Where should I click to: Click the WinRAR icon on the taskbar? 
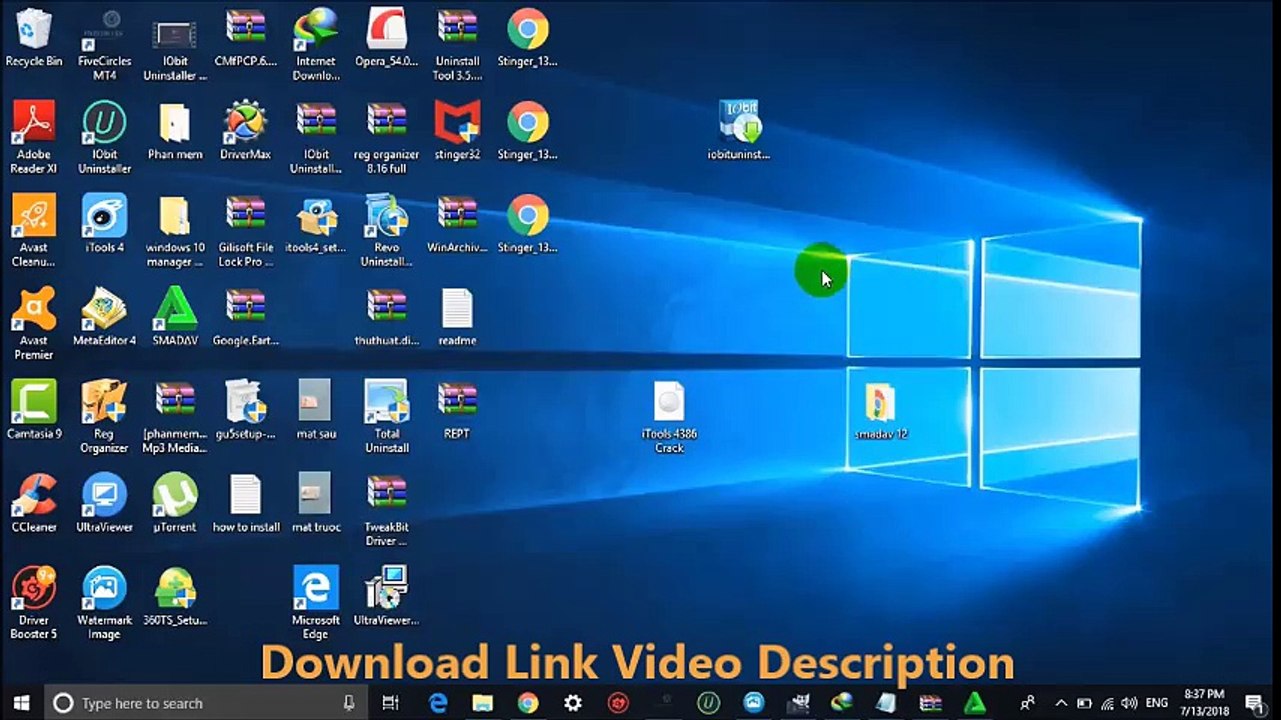930,703
